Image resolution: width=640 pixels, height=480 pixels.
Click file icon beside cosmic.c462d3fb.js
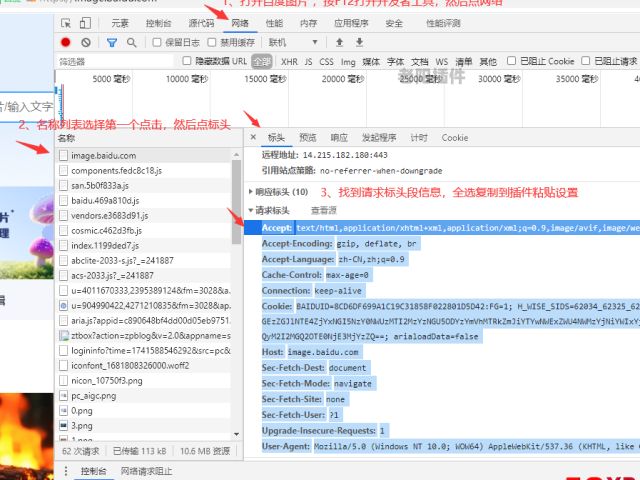point(63,231)
